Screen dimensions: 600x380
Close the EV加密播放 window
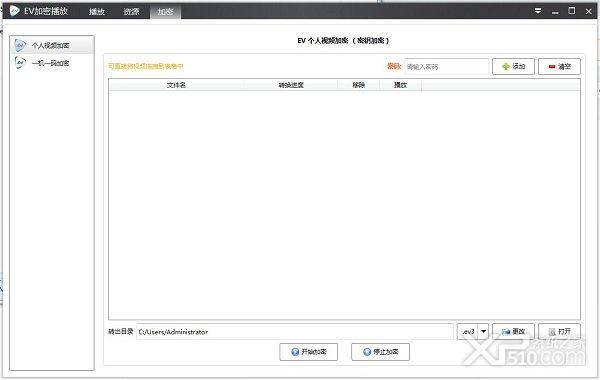(x=589, y=11)
